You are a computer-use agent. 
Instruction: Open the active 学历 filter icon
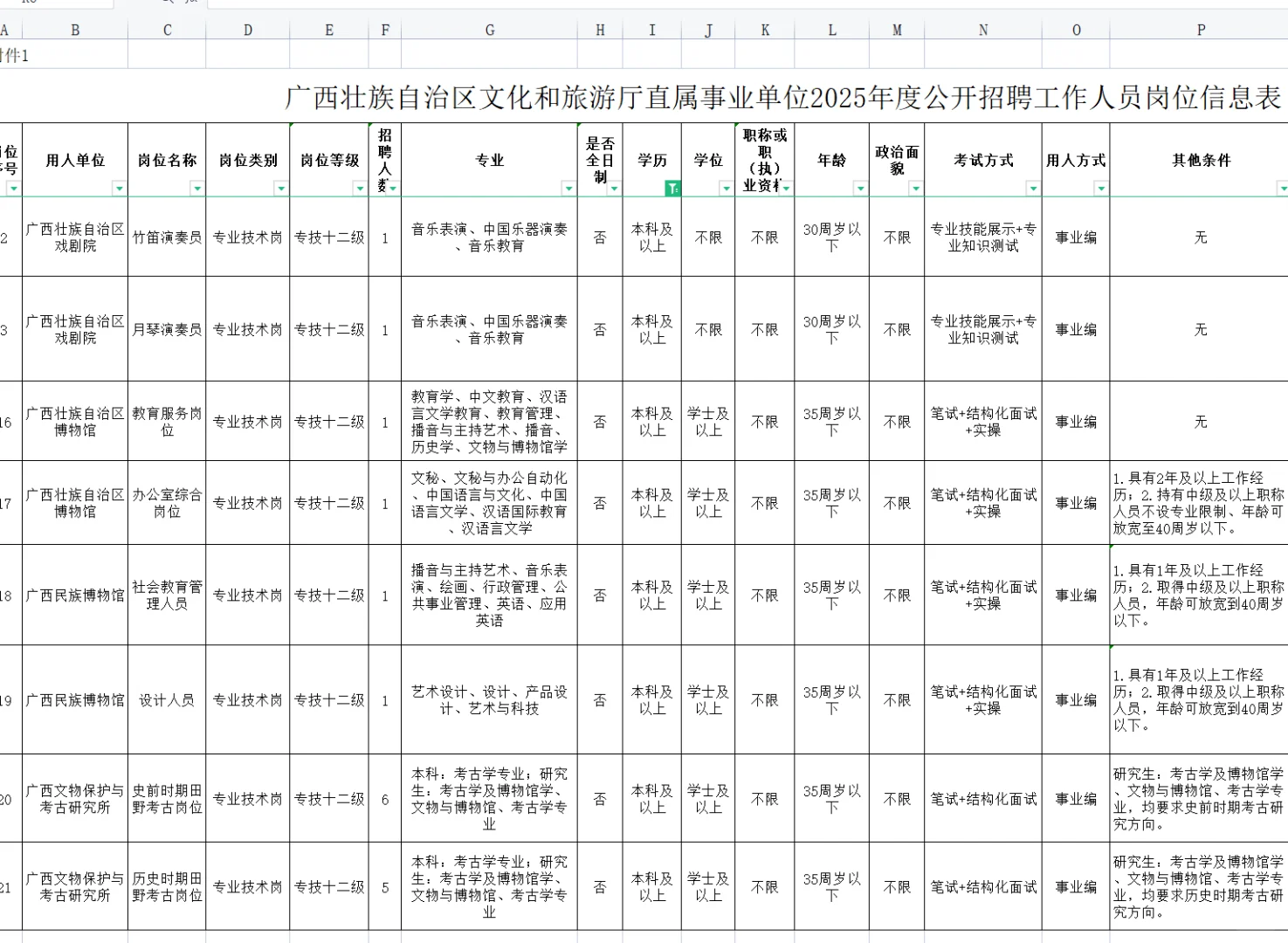(672, 189)
